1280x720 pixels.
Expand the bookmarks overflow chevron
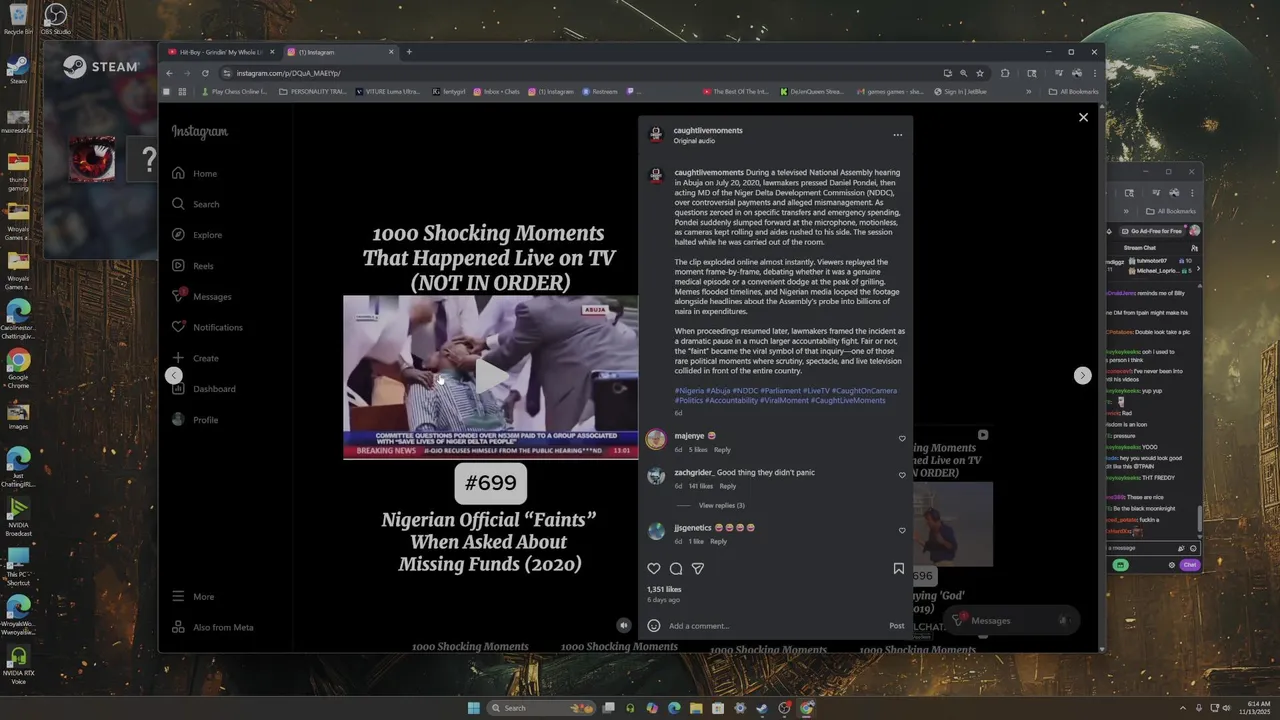coord(1028,91)
